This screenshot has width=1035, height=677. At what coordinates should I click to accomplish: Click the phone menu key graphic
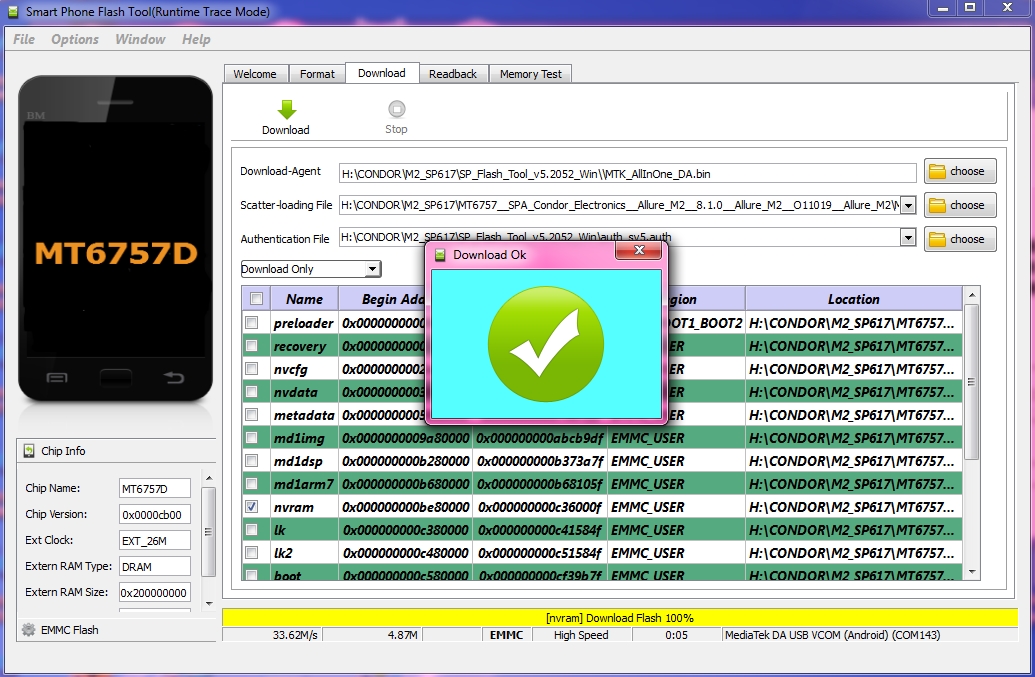58,378
